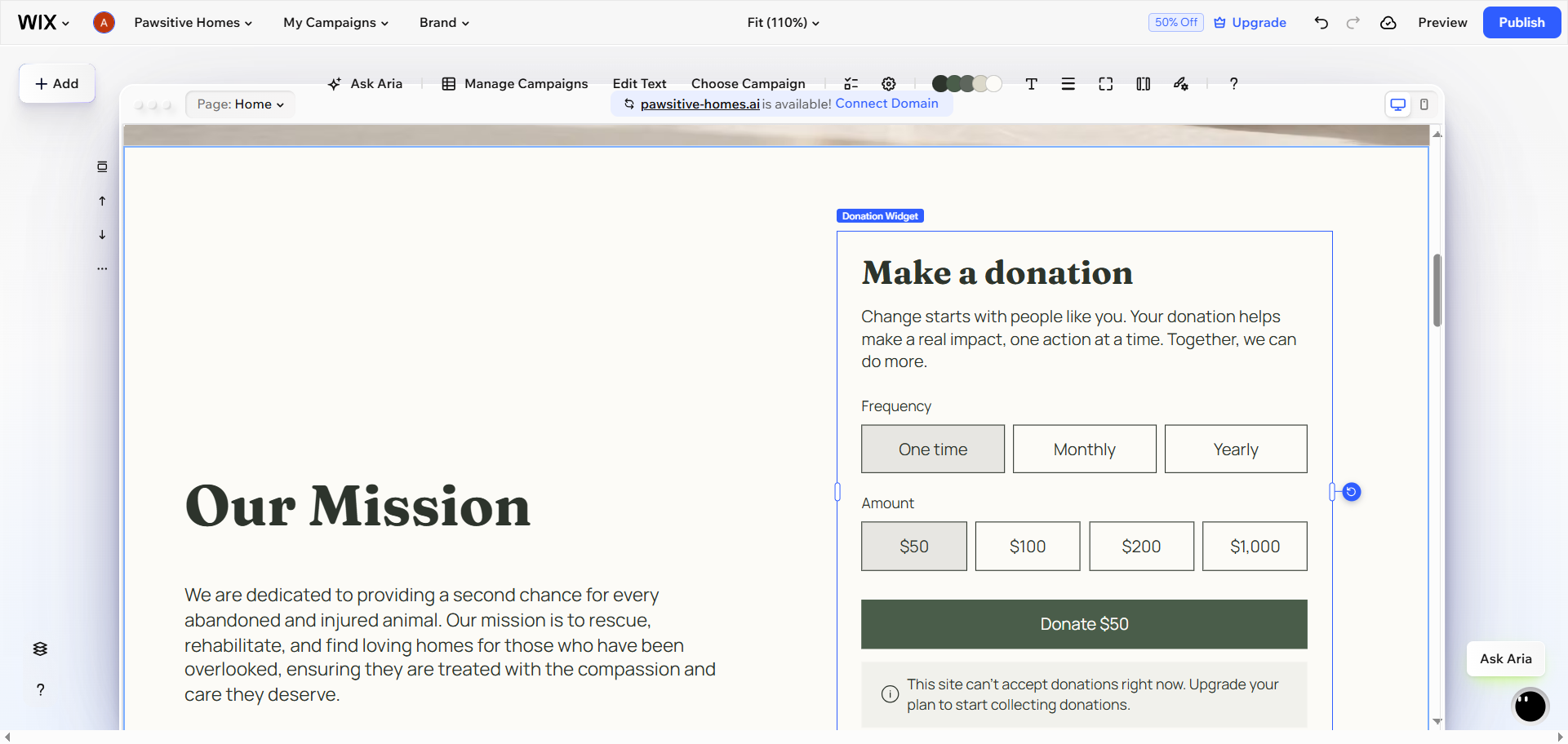Click the Make a donation heading
Image resolution: width=1568 pixels, height=744 pixels.
click(x=997, y=272)
